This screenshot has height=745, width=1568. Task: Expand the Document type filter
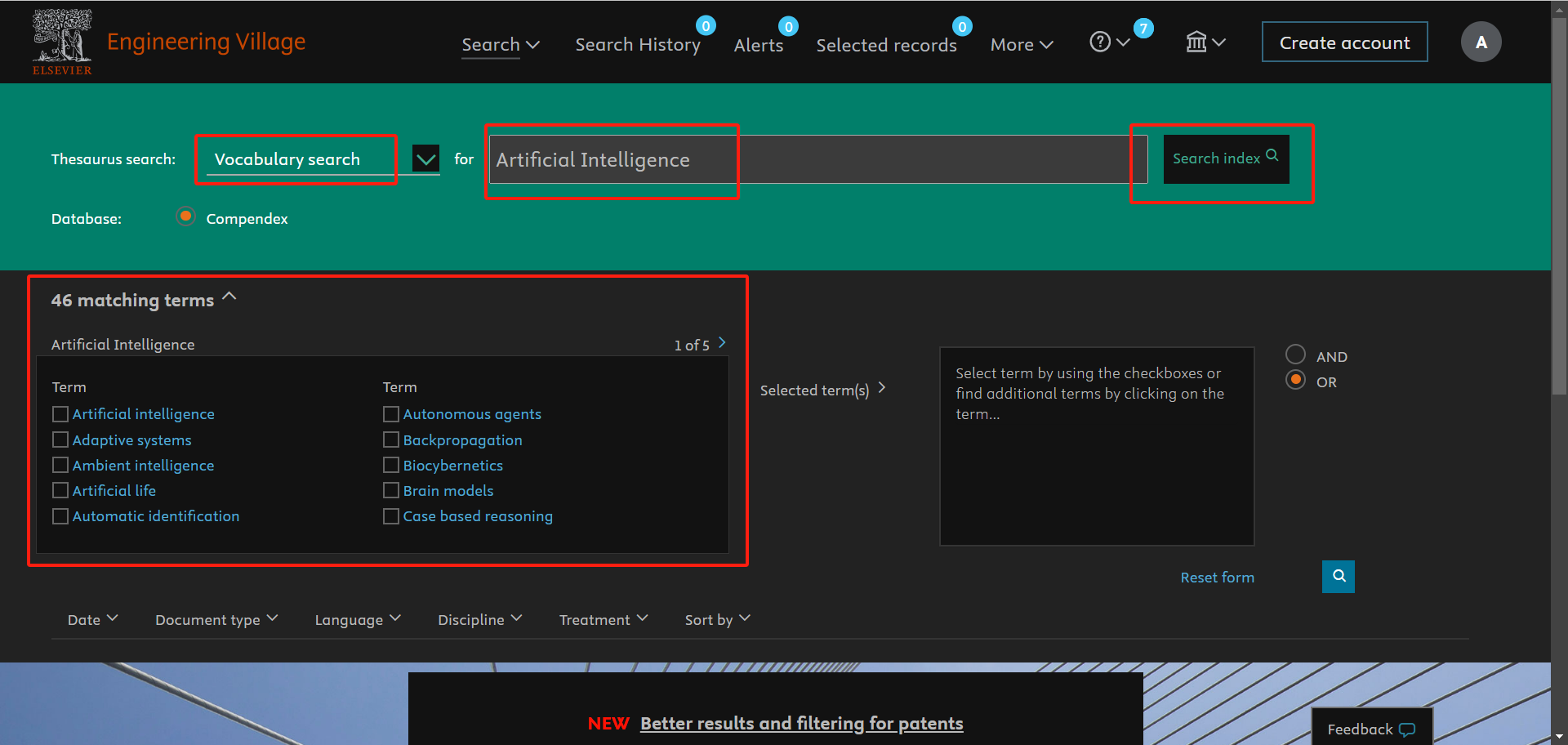pyautogui.click(x=216, y=619)
